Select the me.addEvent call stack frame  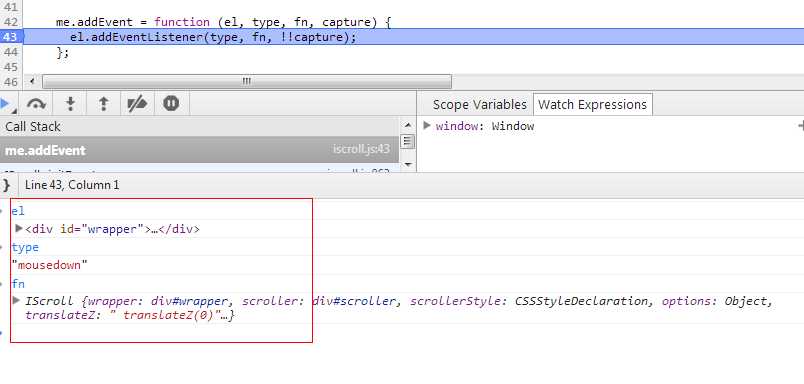199,150
